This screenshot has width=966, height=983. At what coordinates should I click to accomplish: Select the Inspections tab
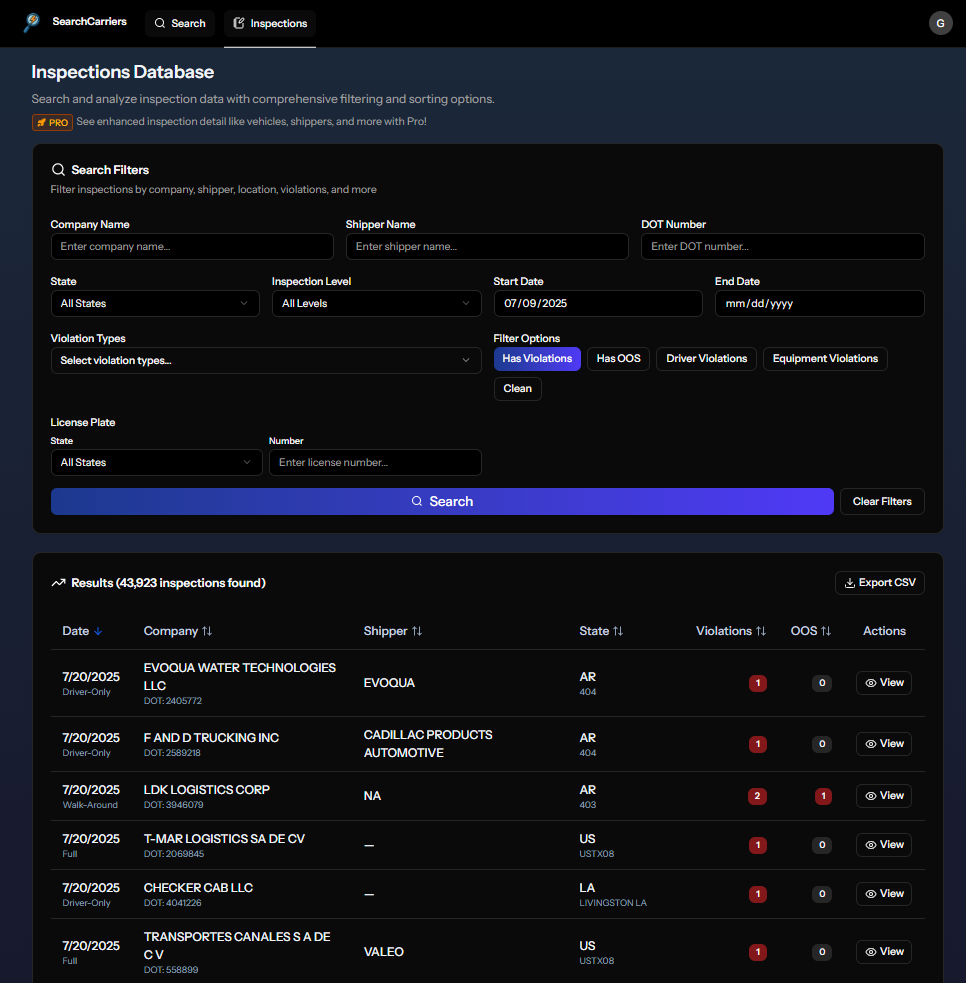(269, 23)
